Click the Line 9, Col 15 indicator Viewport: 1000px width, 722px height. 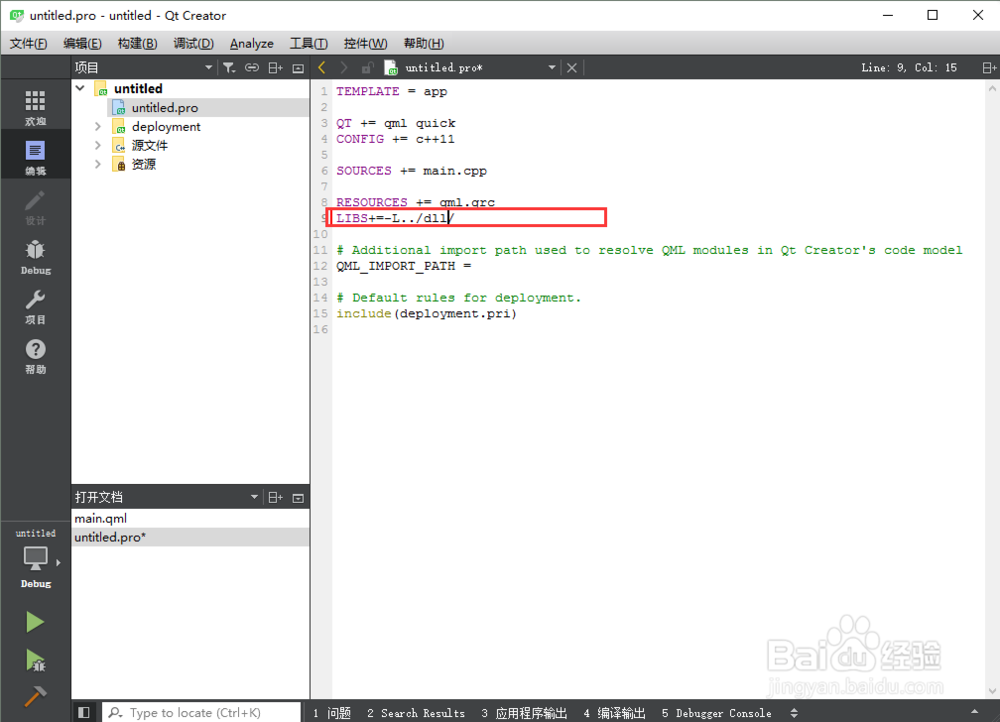[909, 68]
